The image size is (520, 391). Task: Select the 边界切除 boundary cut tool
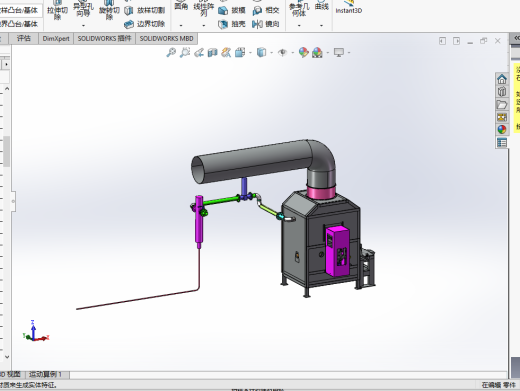[145, 24]
